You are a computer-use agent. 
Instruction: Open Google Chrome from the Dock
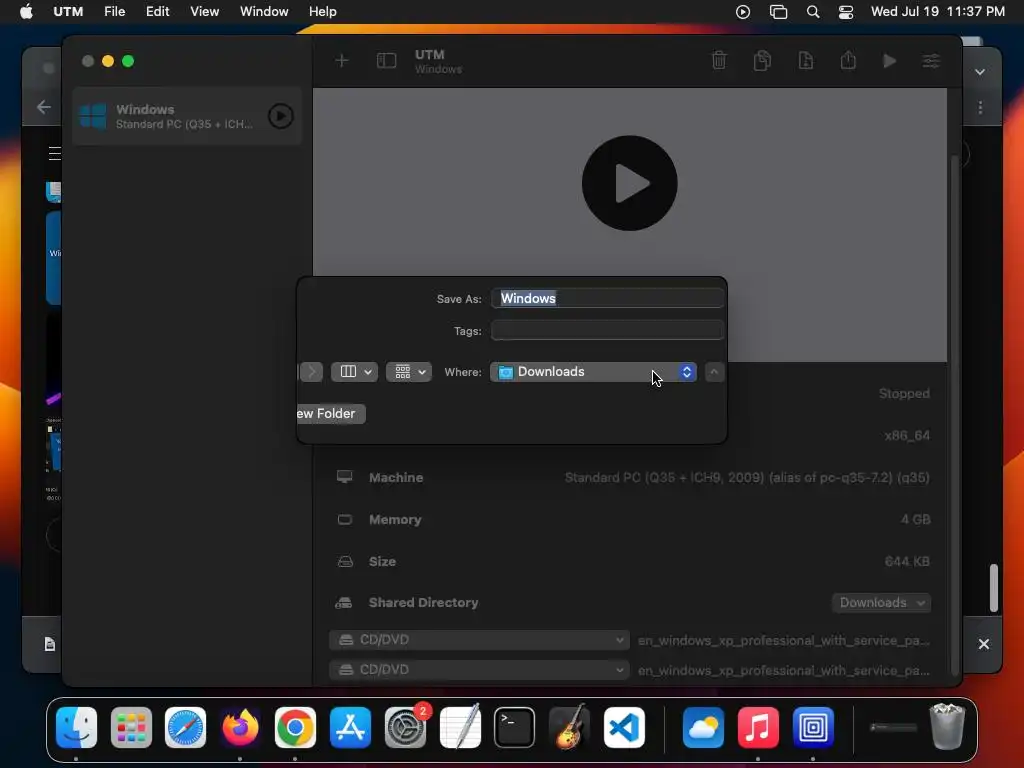click(295, 727)
